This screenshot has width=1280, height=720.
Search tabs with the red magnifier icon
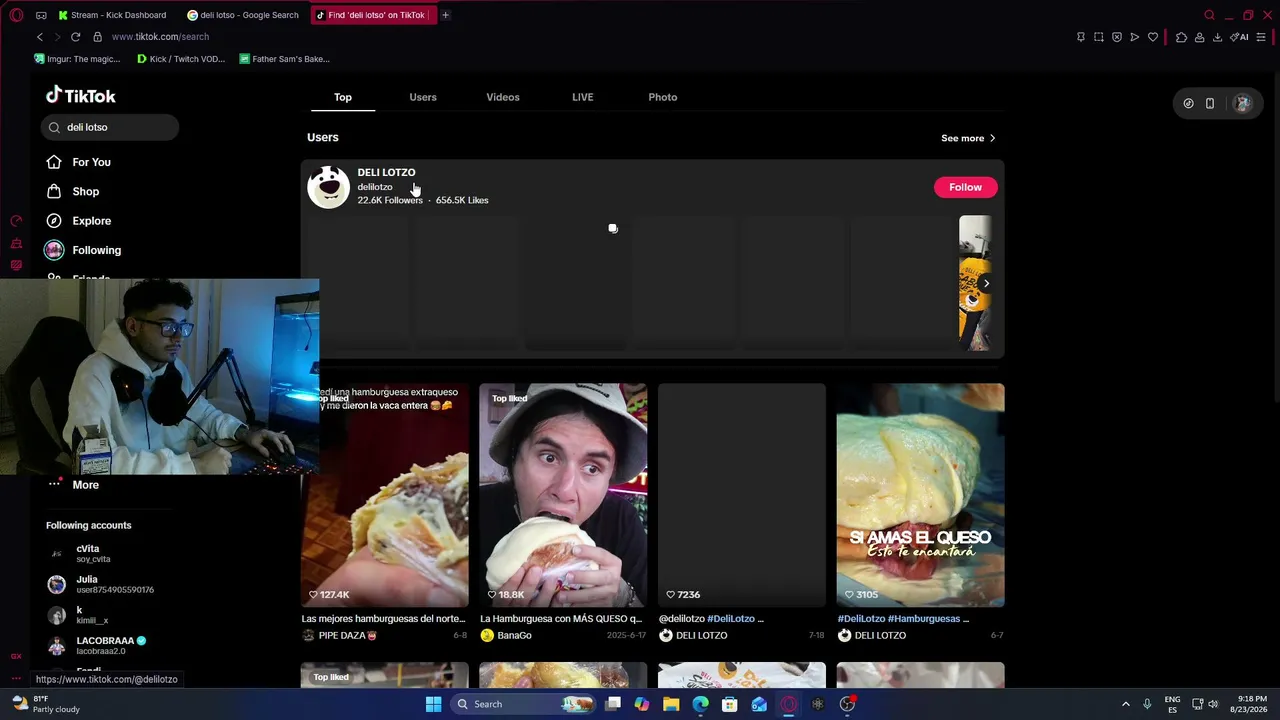pyautogui.click(x=1209, y=15)
